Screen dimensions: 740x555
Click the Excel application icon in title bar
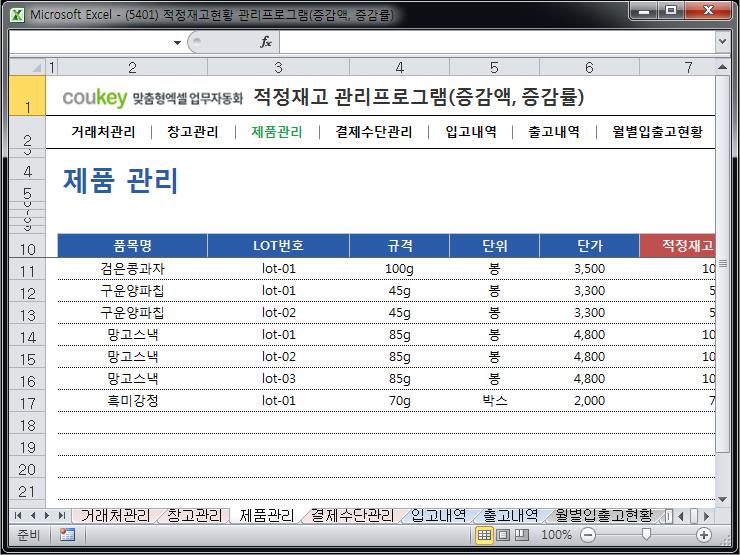pyautogui.click(x=17, y=14)
